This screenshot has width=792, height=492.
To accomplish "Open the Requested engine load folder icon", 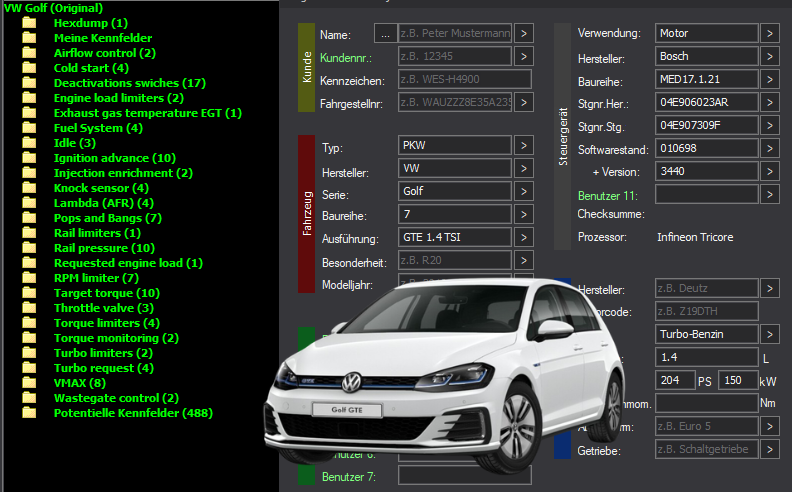I will [29, 263].
